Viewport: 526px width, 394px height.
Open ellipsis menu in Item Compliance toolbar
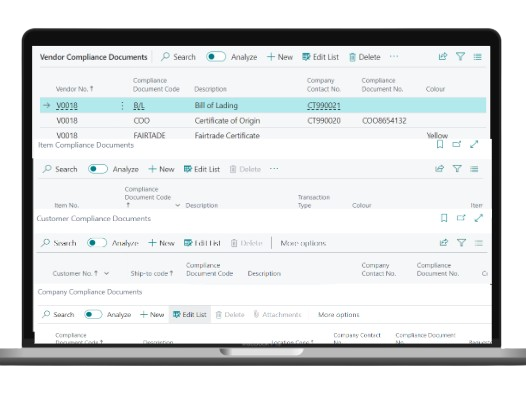[274, 169]
